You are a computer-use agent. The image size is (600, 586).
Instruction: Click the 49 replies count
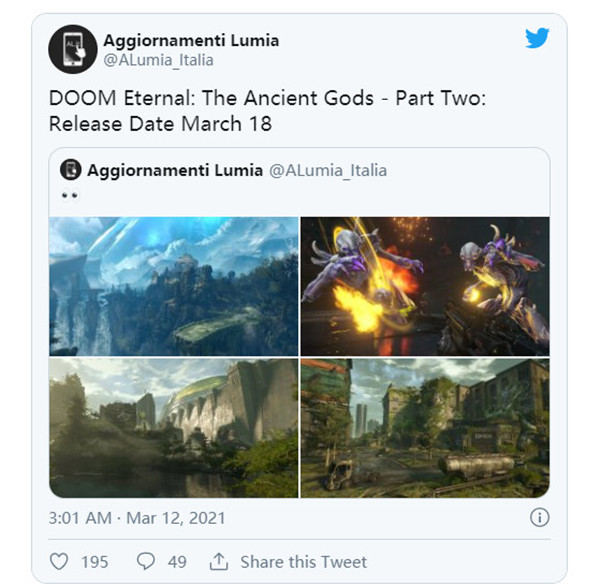177,562
